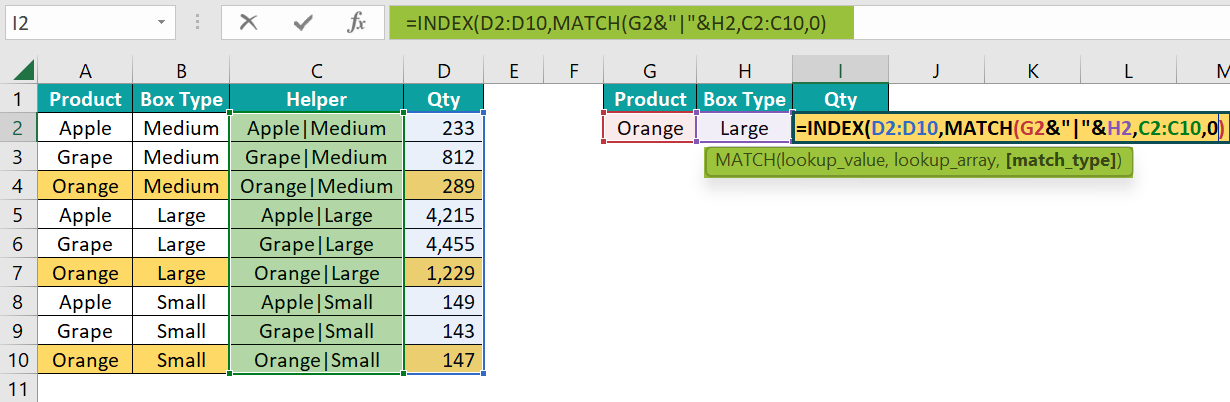Click Medium cell in row 2
This screenshot has height=402, width=1230.
pos(181,128)
